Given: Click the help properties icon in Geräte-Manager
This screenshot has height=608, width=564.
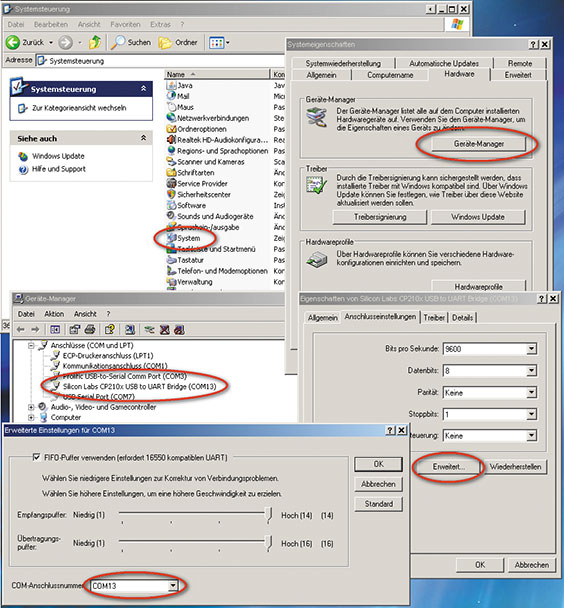Looking at the screenshot, I should pos(110,330).
